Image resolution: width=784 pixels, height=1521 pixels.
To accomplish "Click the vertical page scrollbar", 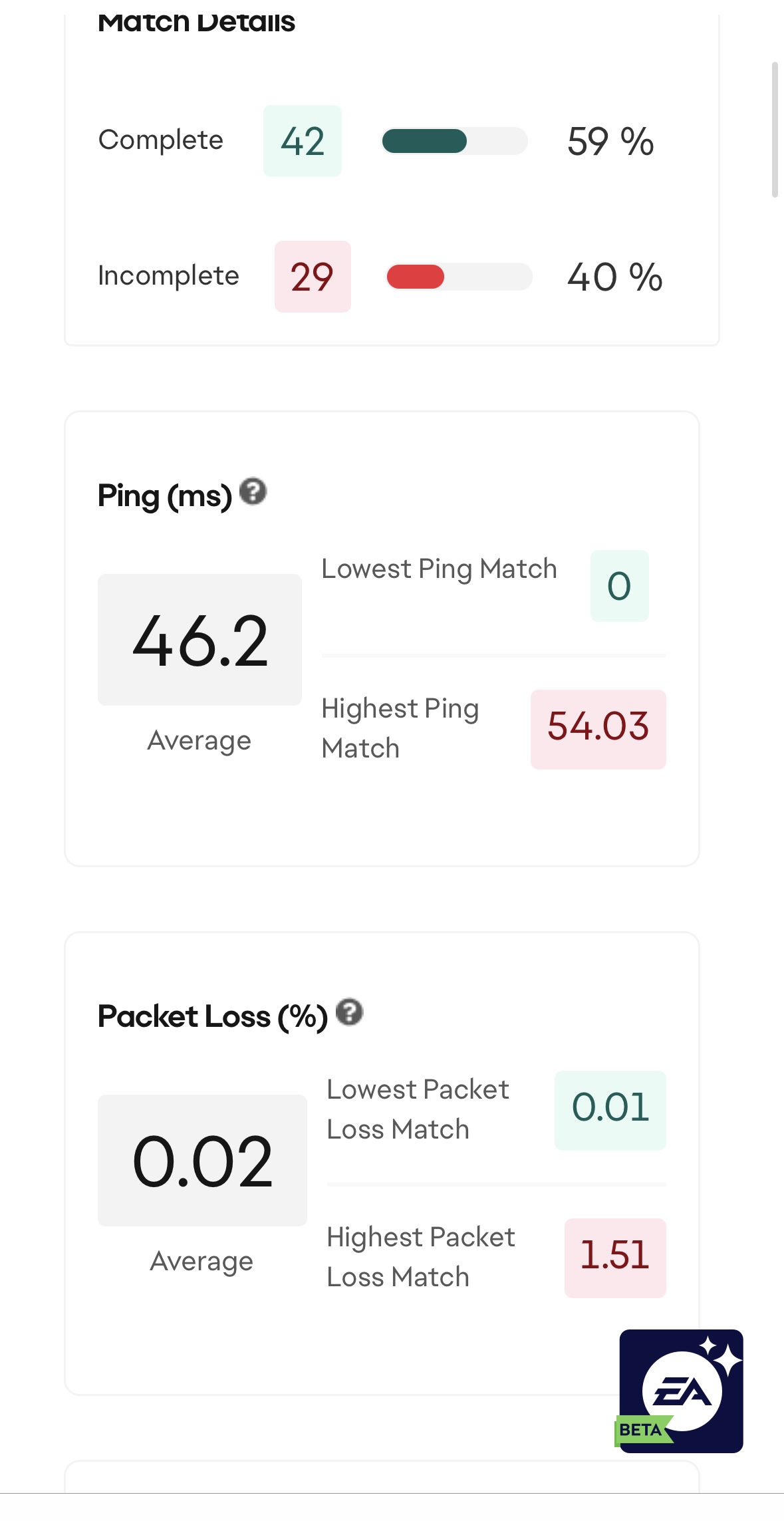I will 774,130.
